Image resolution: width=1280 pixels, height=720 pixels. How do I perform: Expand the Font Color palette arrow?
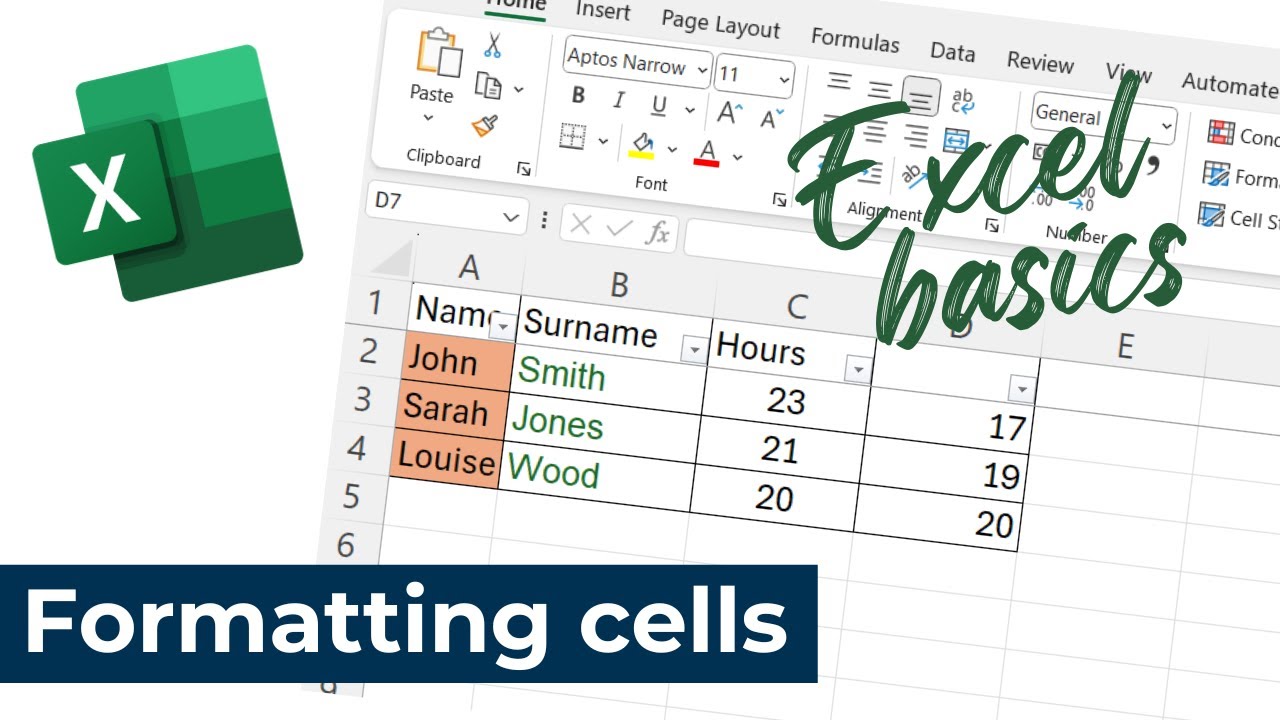pyautogui.click(x=738, y=156)
